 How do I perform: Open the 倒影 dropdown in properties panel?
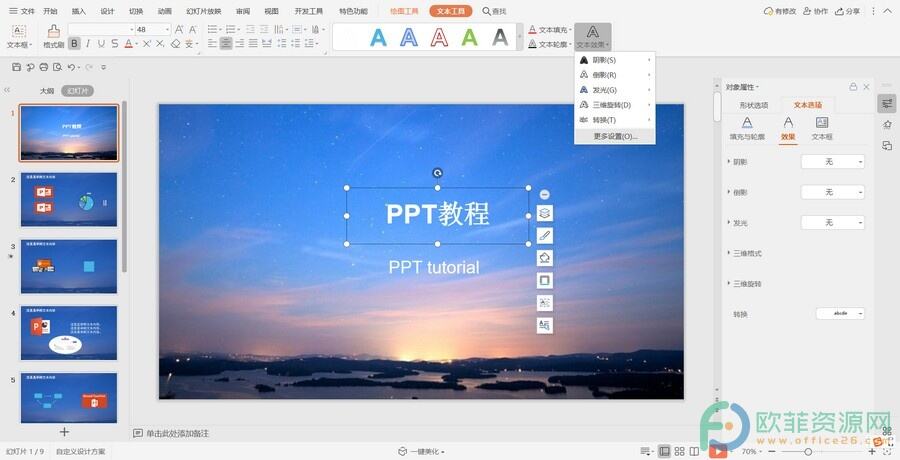(833, 192)
